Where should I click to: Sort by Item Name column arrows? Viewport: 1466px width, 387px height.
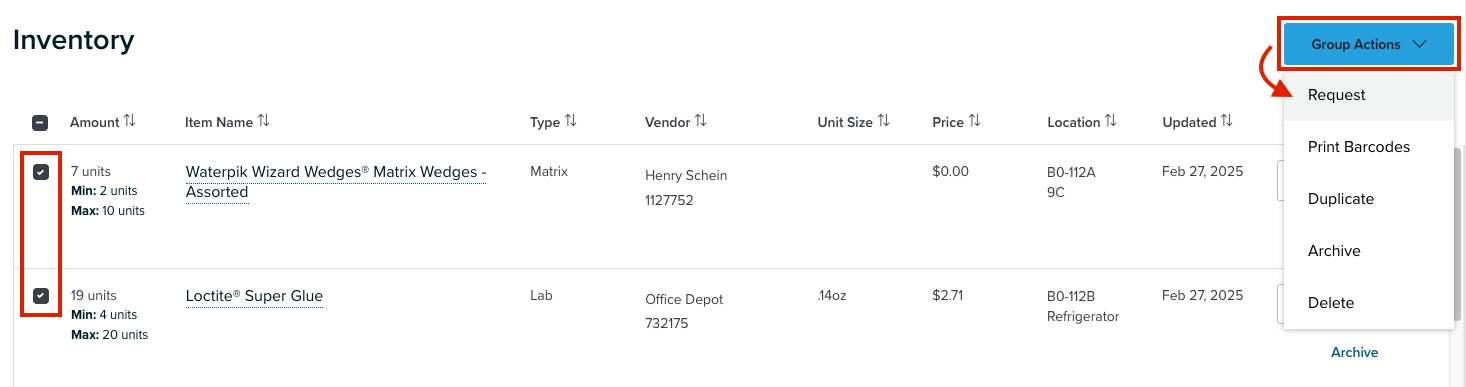click(263, 121)
